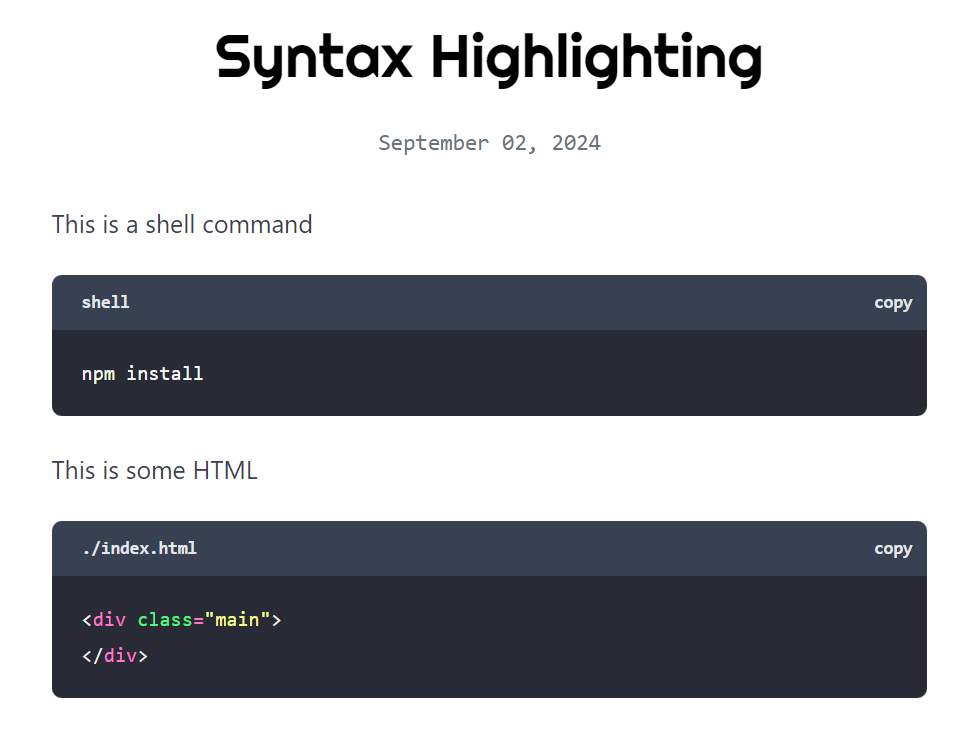Click the yellow "main" string value
The height and width of the screenshot is (736, 979).
point(237,620)
